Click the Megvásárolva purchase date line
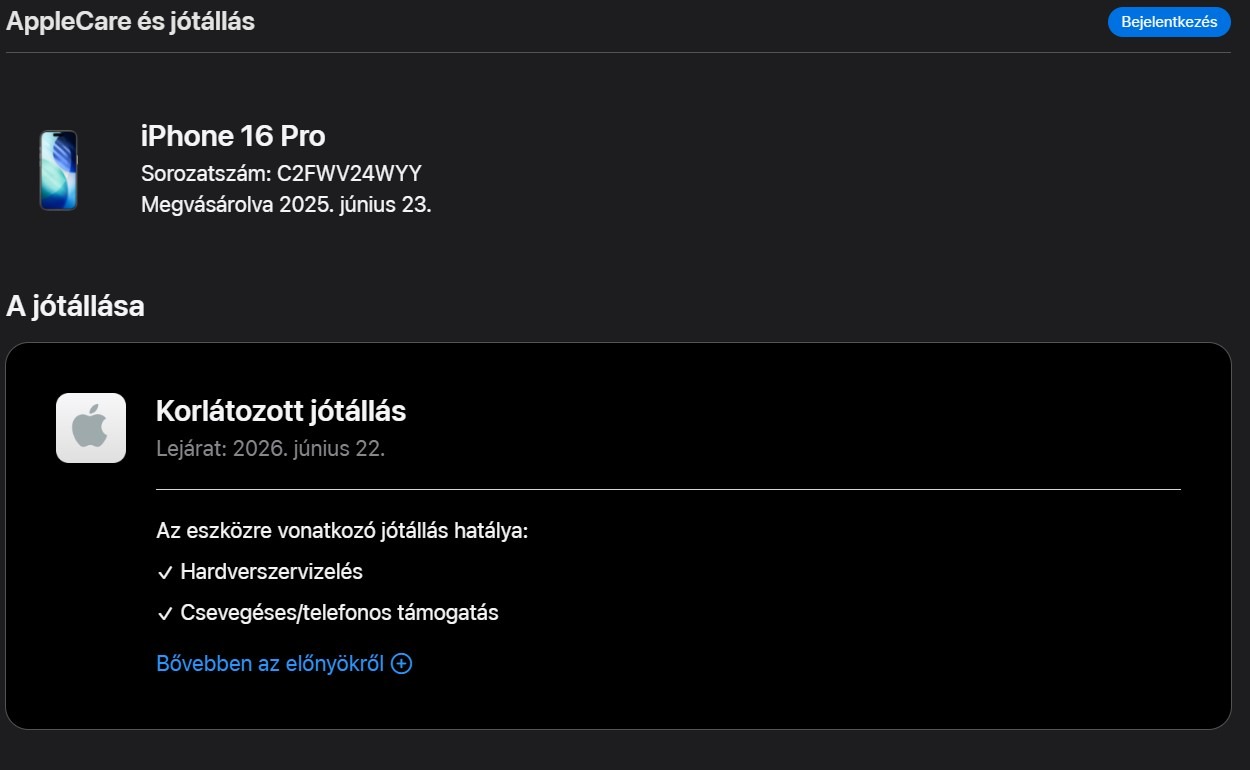This screenshot has width=1250, height=770. click(x=286, y=205)
